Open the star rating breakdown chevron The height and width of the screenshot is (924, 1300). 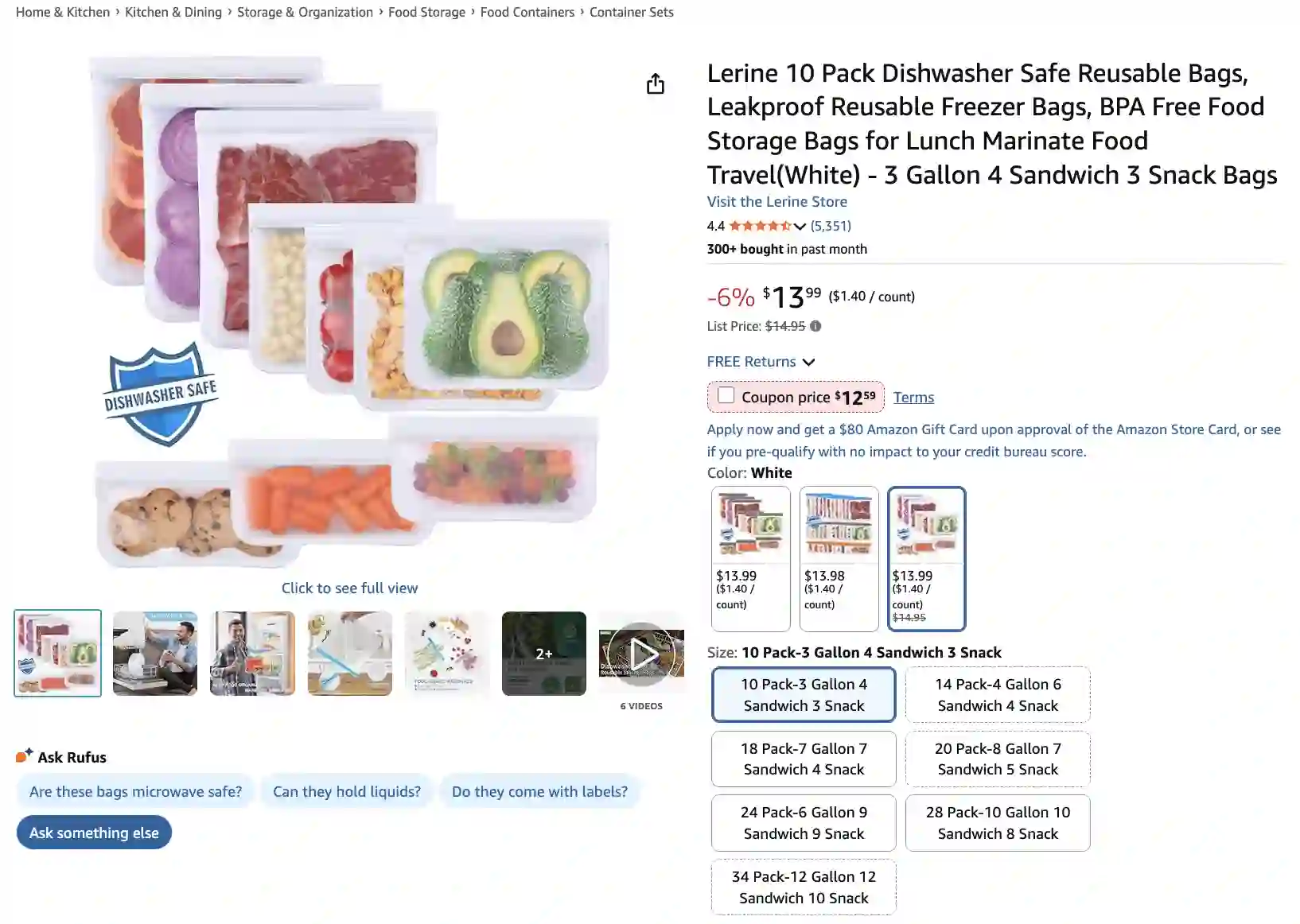coord(800,226)
